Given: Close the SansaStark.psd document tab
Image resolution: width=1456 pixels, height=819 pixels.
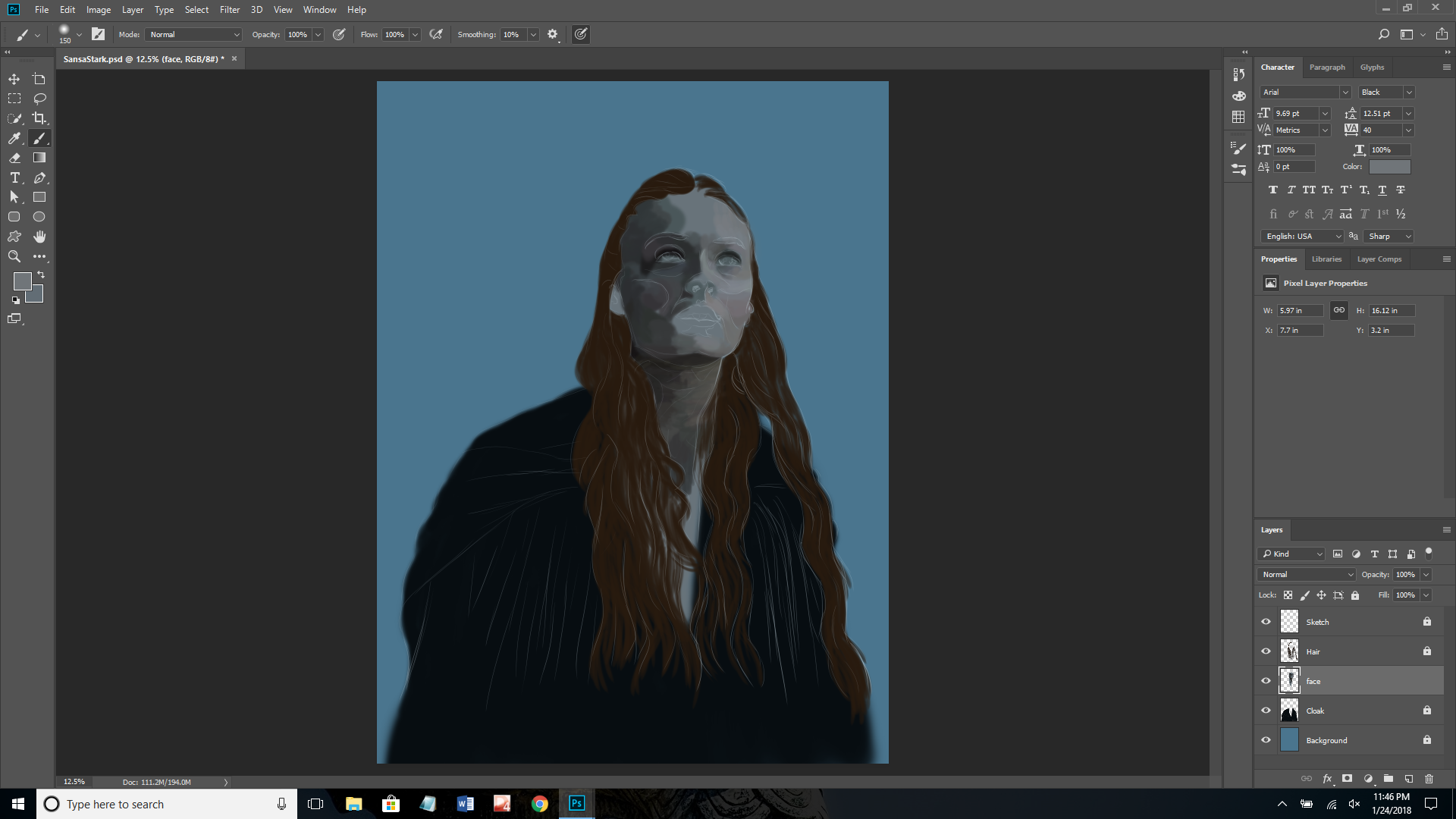Looking at the screenshot, I should coord(234,58).
